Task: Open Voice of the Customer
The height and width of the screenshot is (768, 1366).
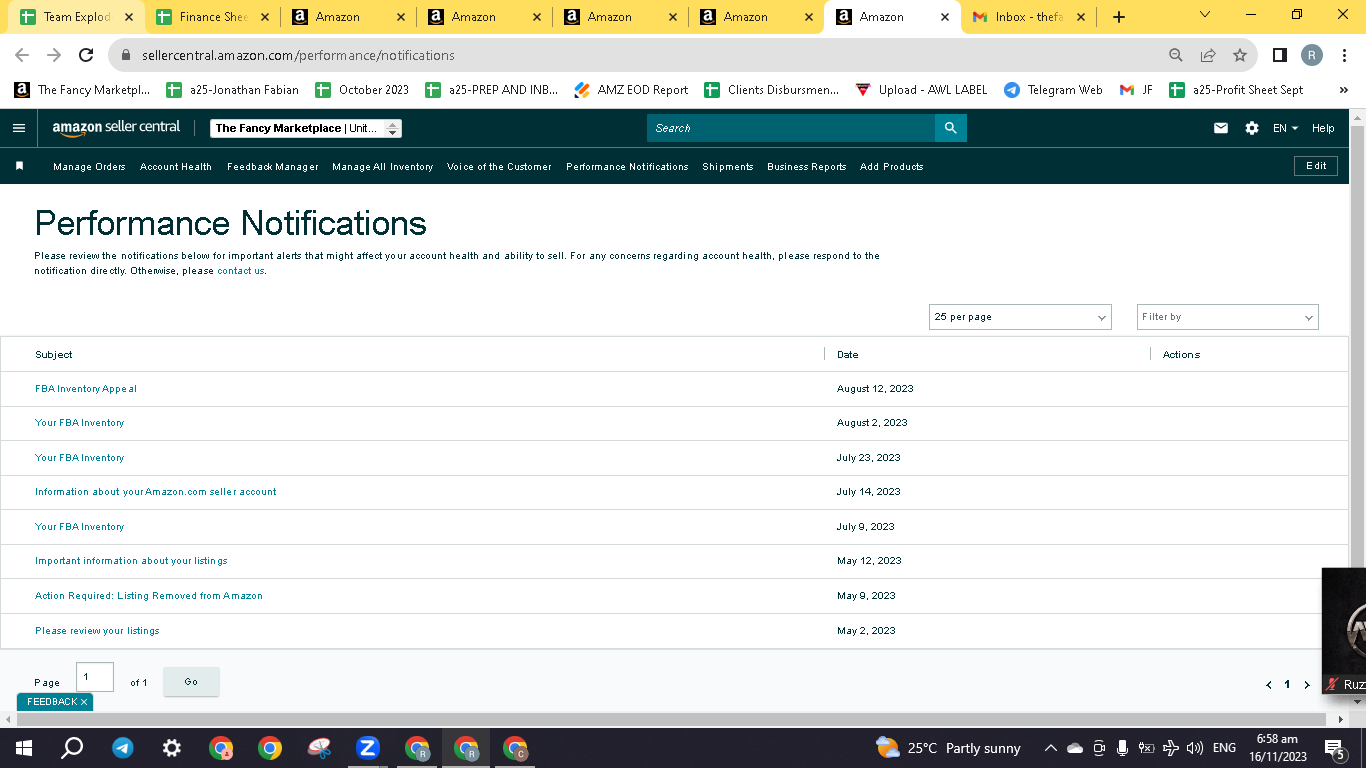Action: [499, 167]
